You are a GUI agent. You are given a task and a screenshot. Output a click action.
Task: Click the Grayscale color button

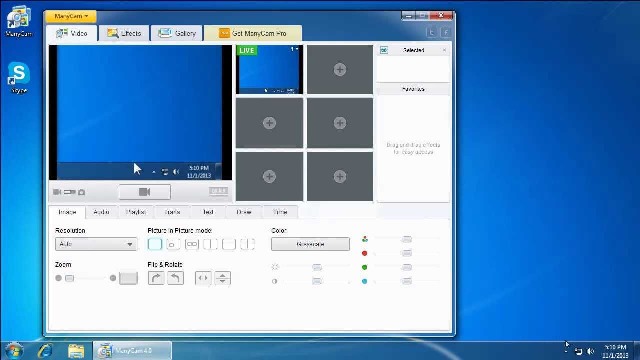(310, 244)
